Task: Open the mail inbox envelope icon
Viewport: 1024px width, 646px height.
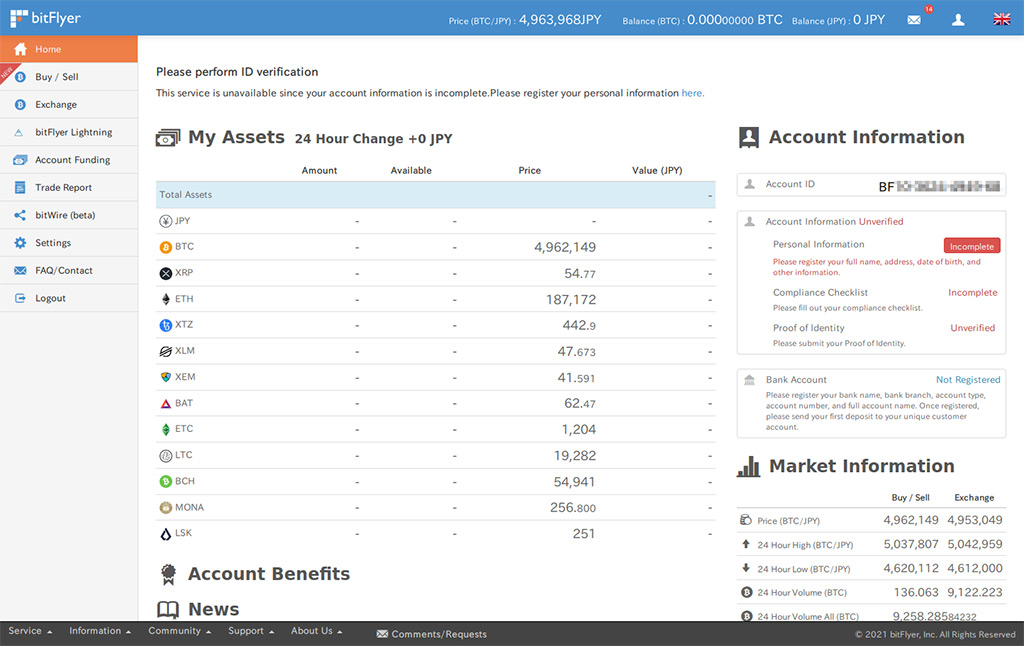Action: [x=914, y=20]
